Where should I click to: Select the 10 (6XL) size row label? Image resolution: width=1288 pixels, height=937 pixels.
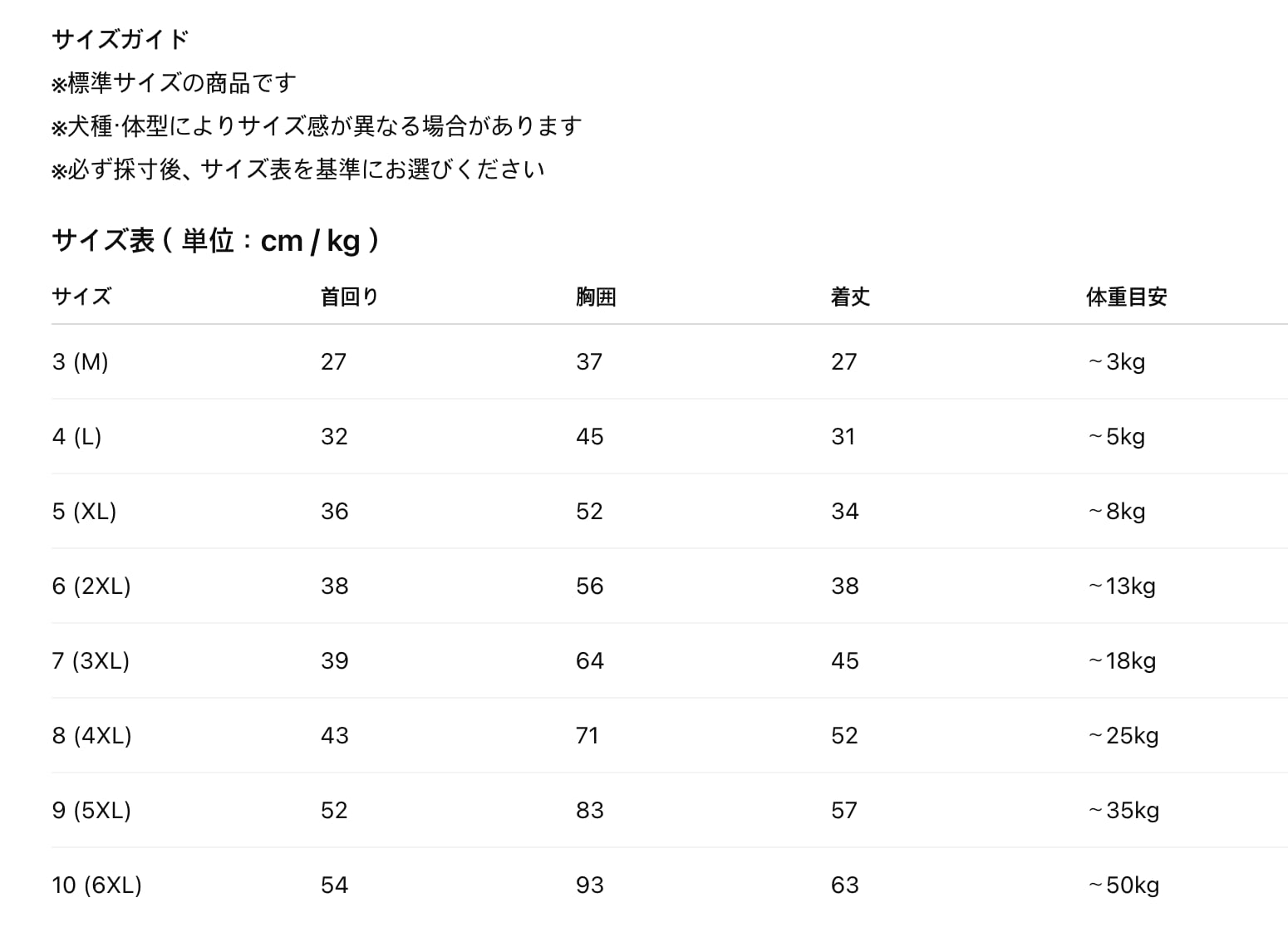(96, 885)
